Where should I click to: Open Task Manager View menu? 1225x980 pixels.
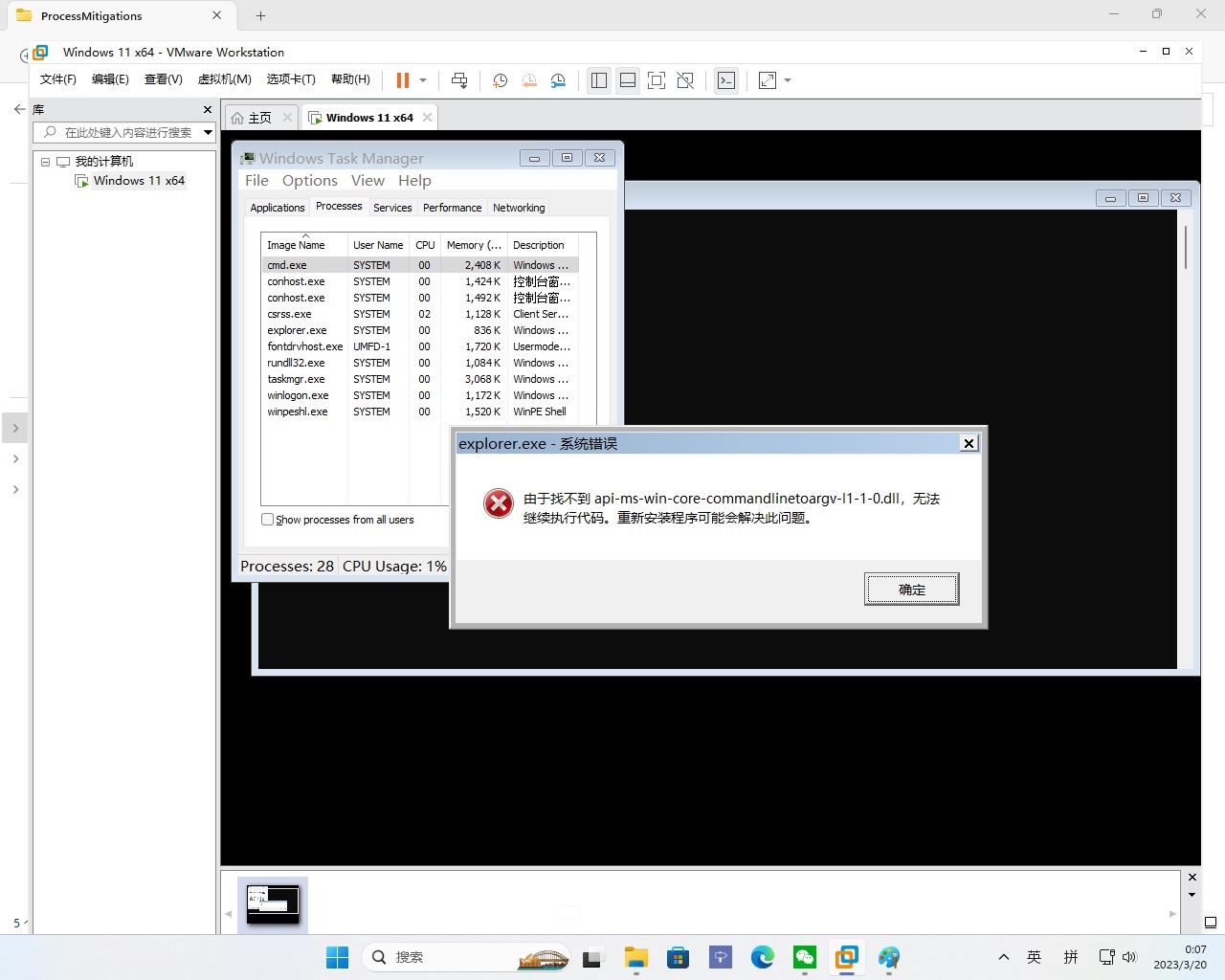click(x=367, y=181)
